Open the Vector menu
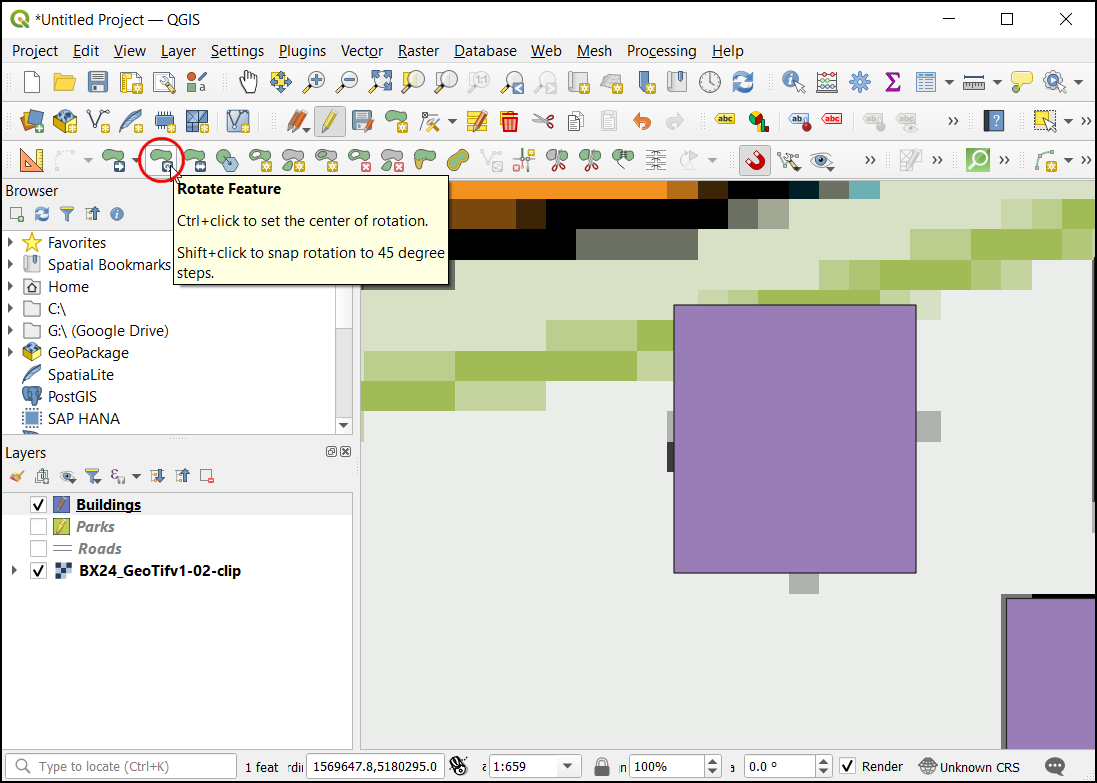The image size is (1097, 783). 361,50
